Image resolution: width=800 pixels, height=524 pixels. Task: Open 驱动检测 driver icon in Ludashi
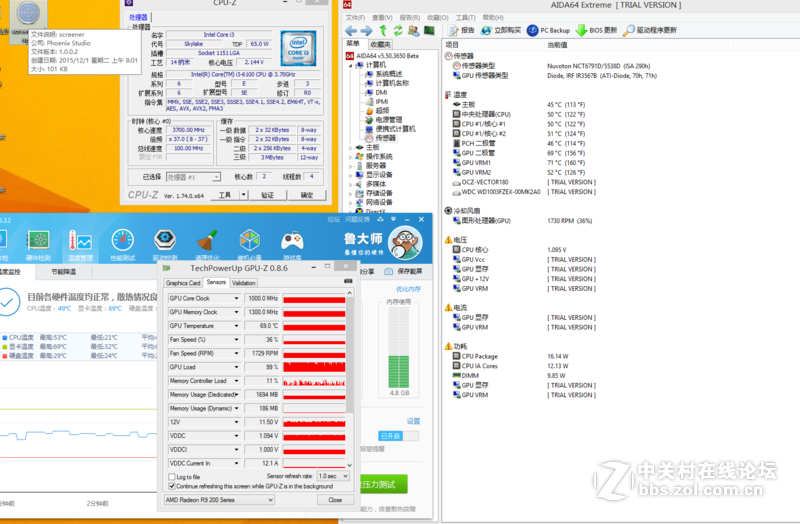(165, 245)
